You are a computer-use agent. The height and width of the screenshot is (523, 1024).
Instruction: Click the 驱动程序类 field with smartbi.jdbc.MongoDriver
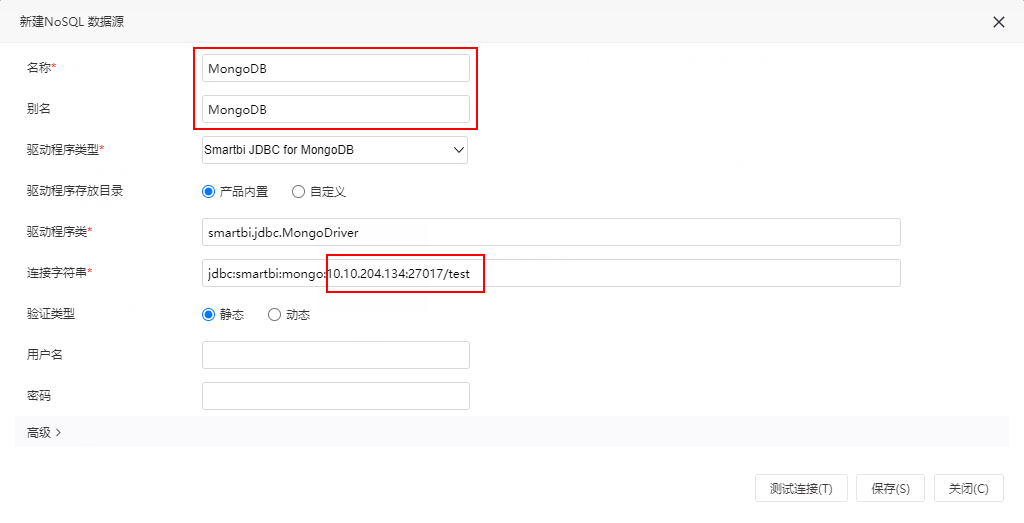(551, 232)
